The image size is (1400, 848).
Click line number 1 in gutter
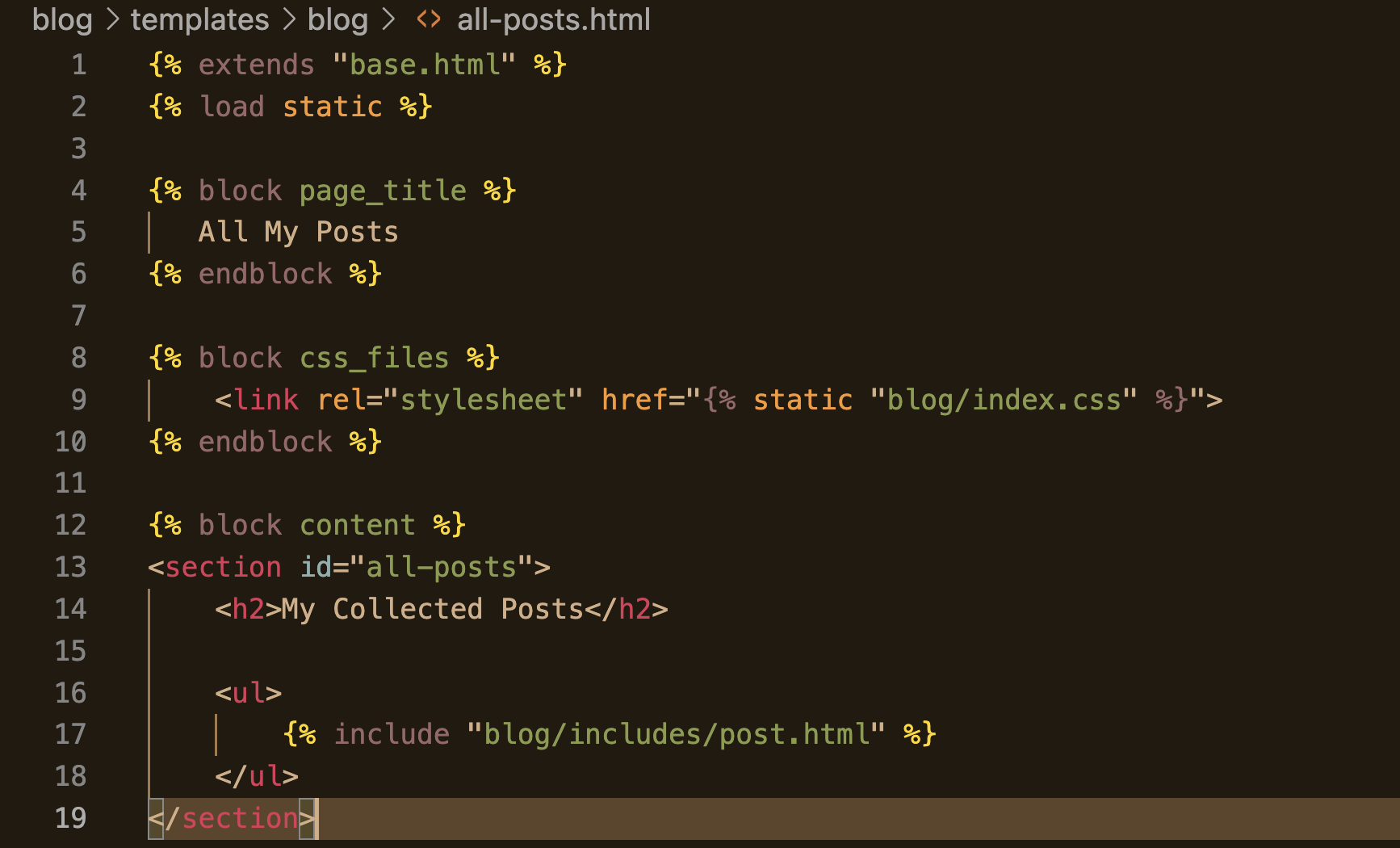pos(78,65)
